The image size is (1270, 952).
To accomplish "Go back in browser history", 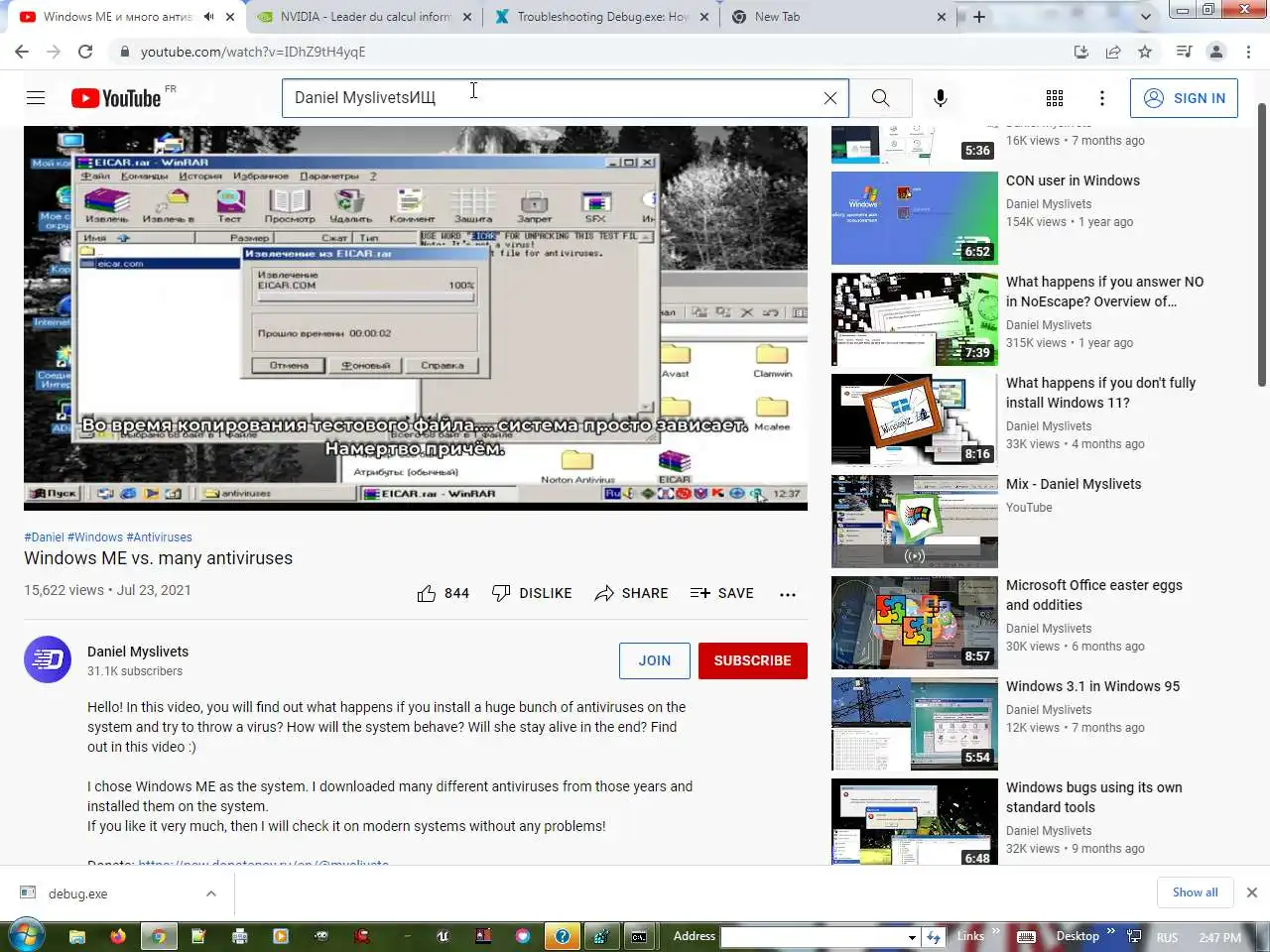I will 22,52.
